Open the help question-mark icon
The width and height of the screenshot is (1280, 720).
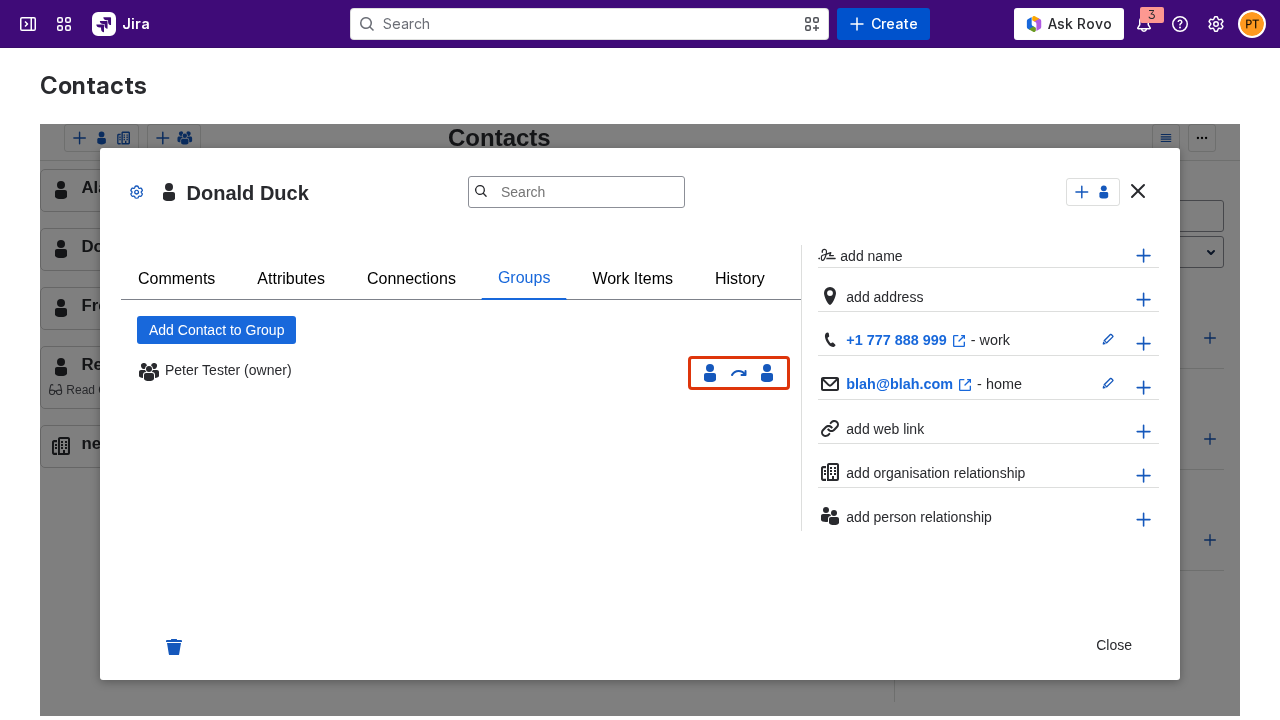1180,24
